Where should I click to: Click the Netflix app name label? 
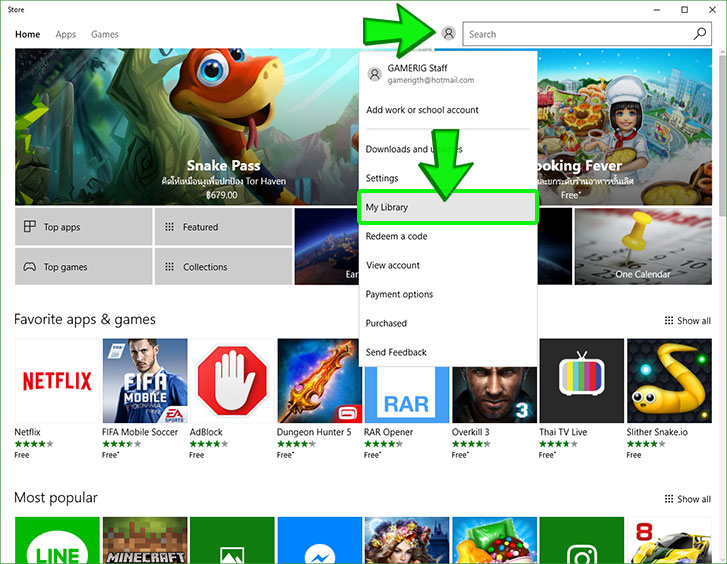27,432
